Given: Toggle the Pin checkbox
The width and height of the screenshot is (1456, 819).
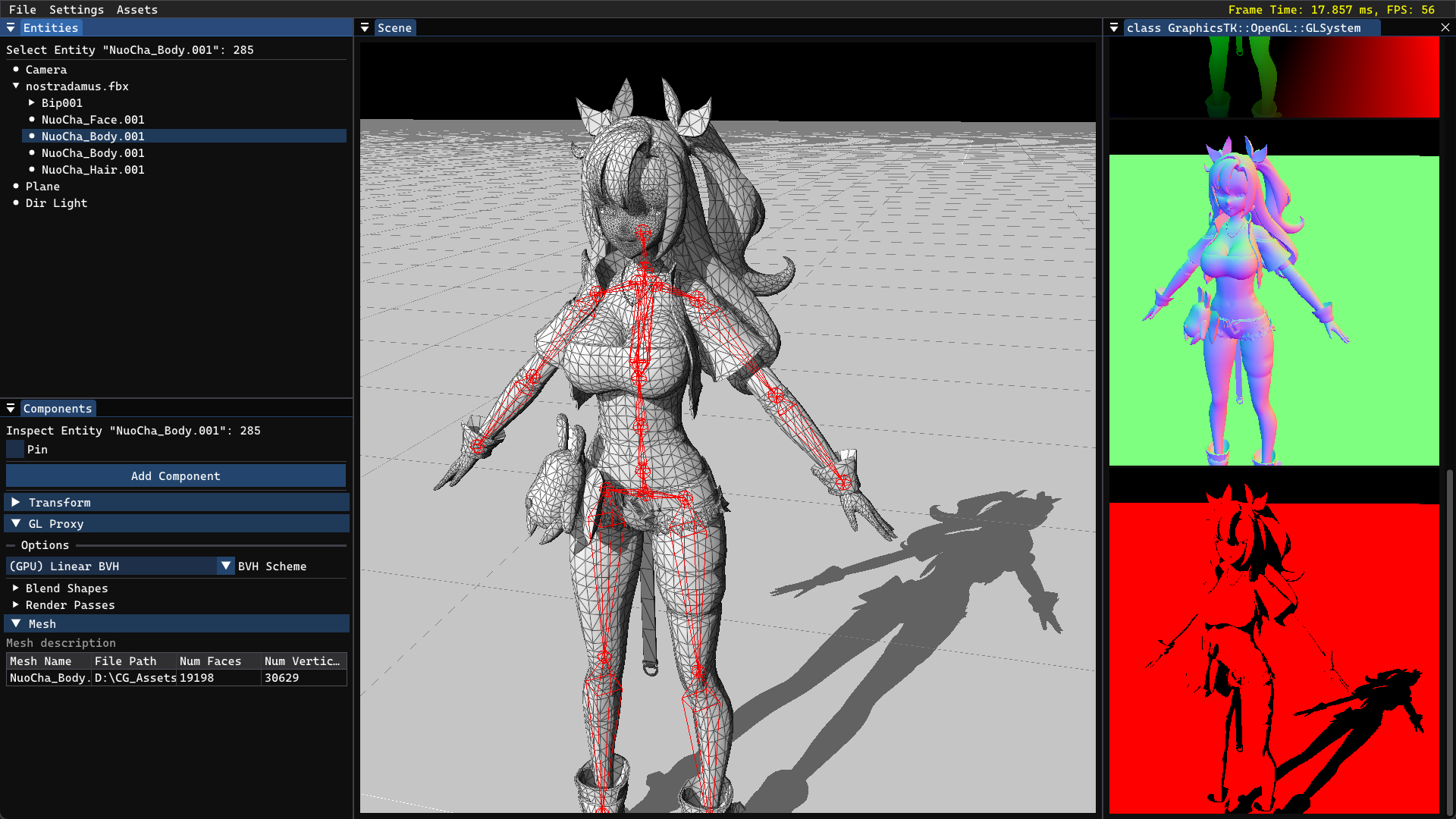Looking at the screenshot, I should (x=15, y=449).
